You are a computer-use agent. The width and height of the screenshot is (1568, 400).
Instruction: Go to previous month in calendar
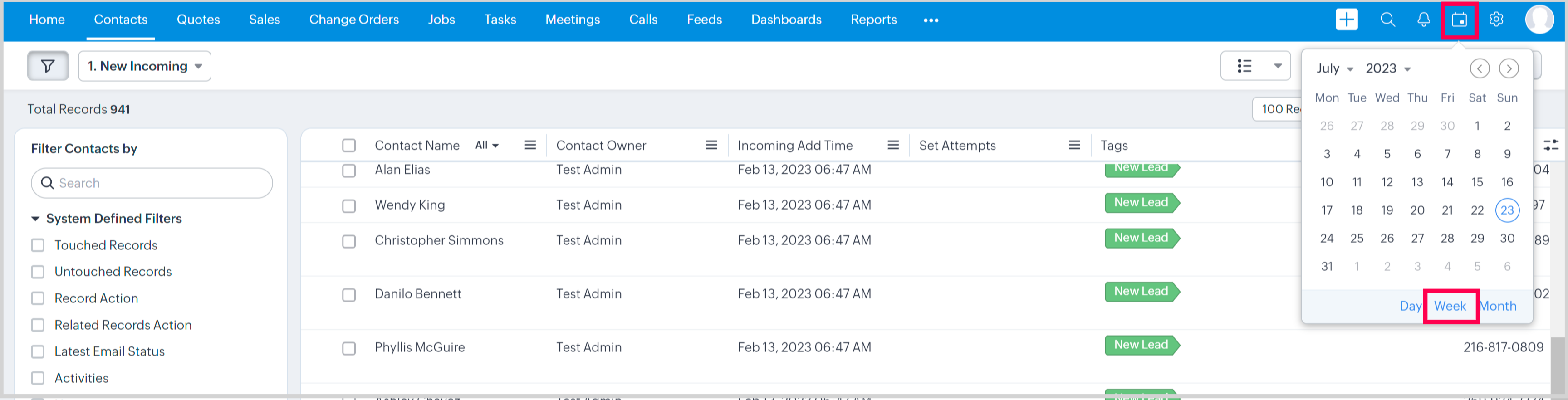tap(1479, 68)
